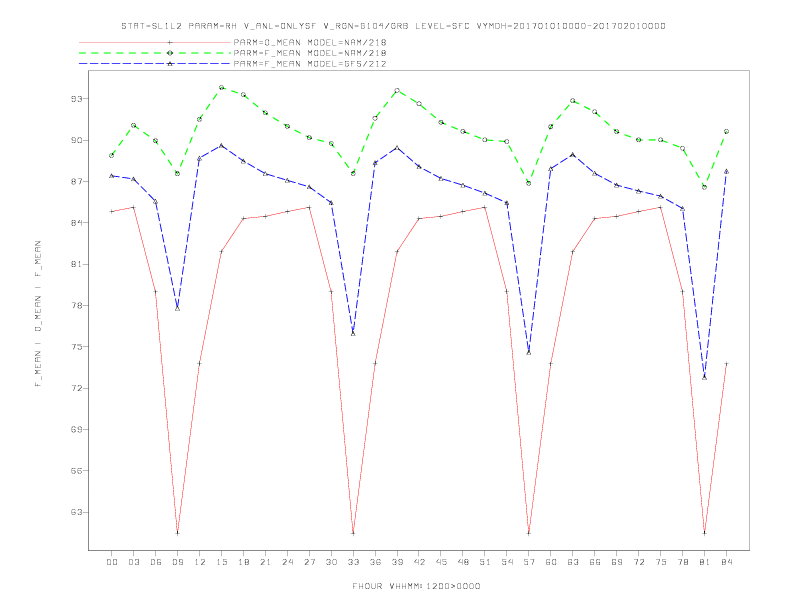This screenshot has height=612, width=792.
Task: Click forecast hour 00 label on horizontal axis
Action: coord(112,562)
